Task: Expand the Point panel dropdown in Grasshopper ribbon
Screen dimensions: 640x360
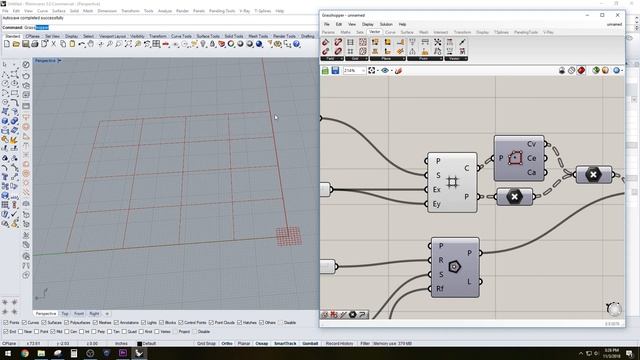Action: point(425,59)
